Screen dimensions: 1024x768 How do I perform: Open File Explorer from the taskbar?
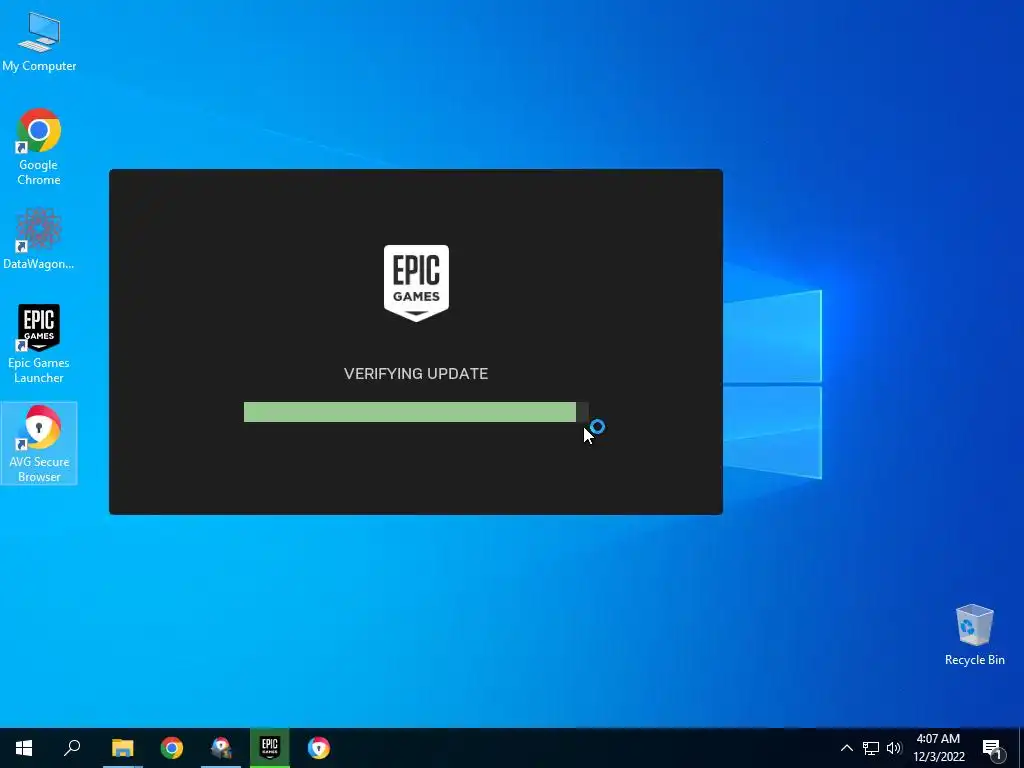pos(122,748)
